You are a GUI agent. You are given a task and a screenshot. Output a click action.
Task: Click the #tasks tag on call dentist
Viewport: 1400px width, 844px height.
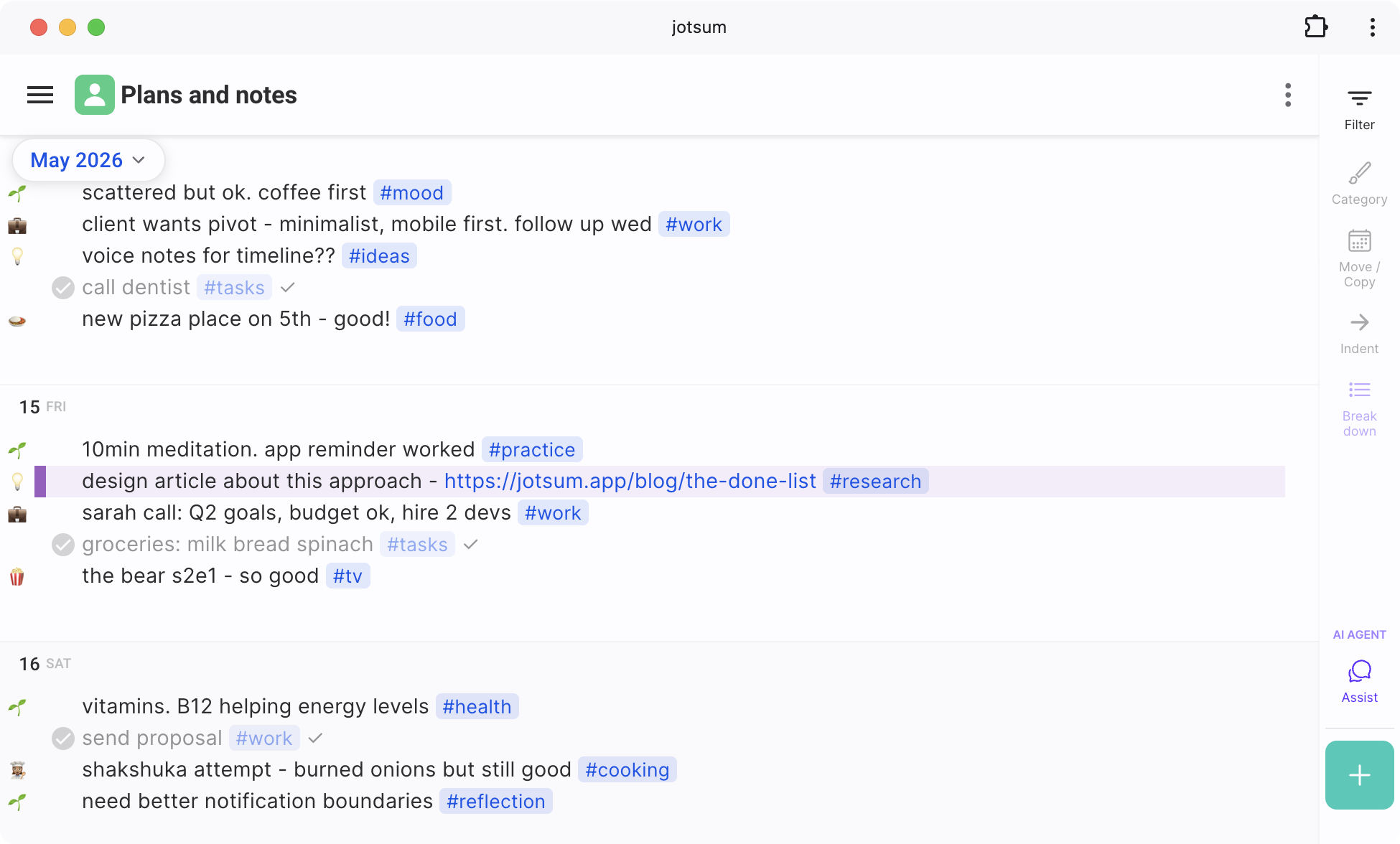coord(234,287)
